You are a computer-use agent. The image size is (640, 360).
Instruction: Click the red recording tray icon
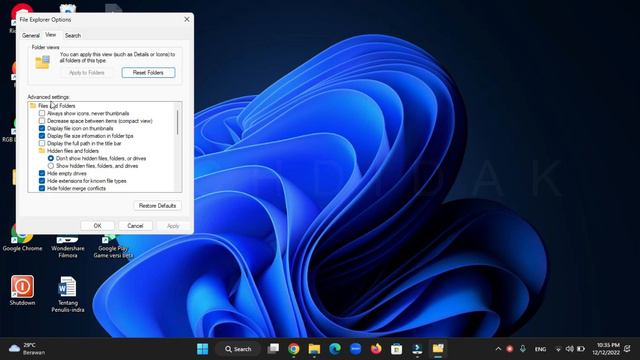pos(509,349)
